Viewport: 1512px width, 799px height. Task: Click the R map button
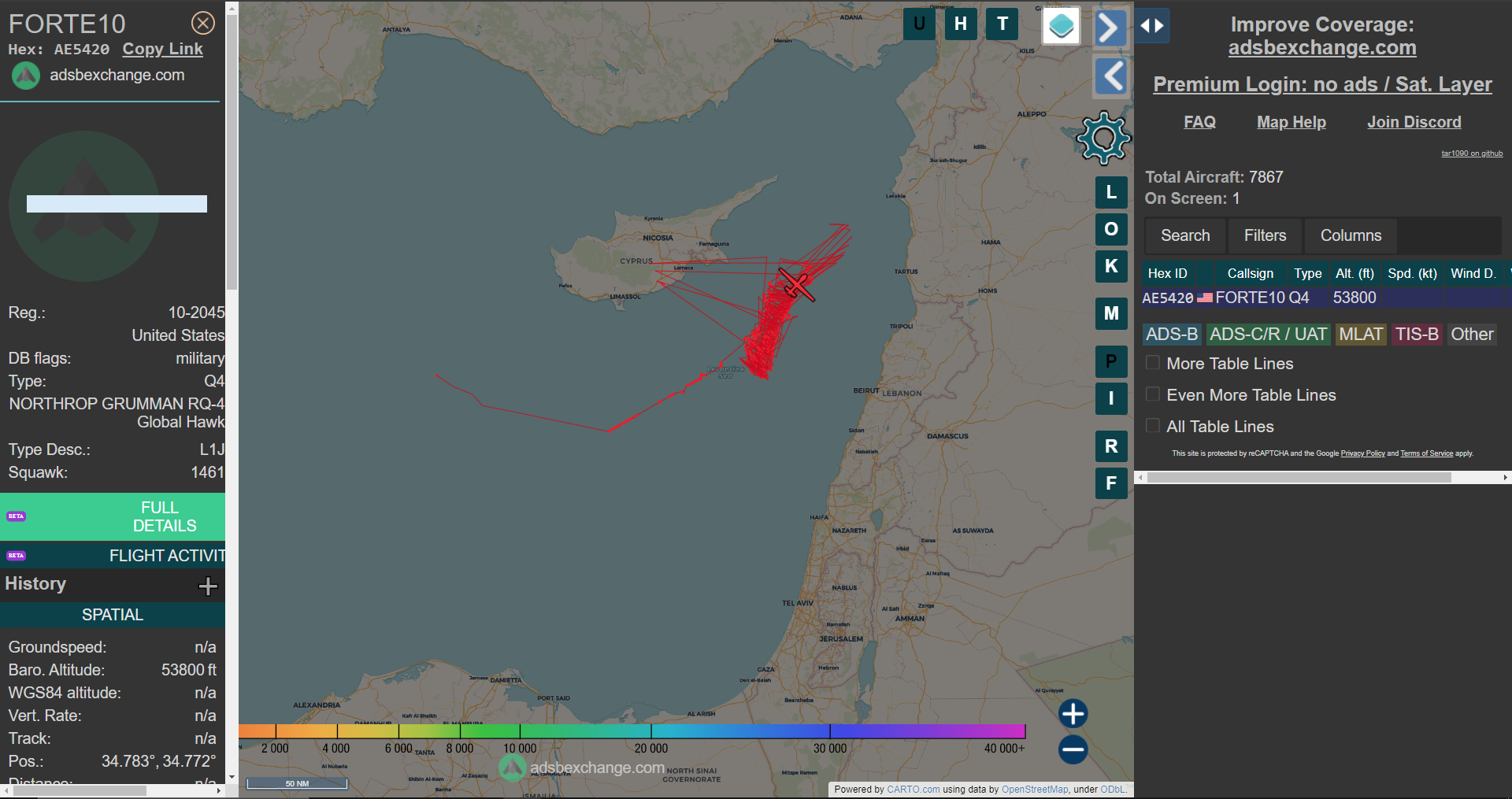pos(1111,446)
